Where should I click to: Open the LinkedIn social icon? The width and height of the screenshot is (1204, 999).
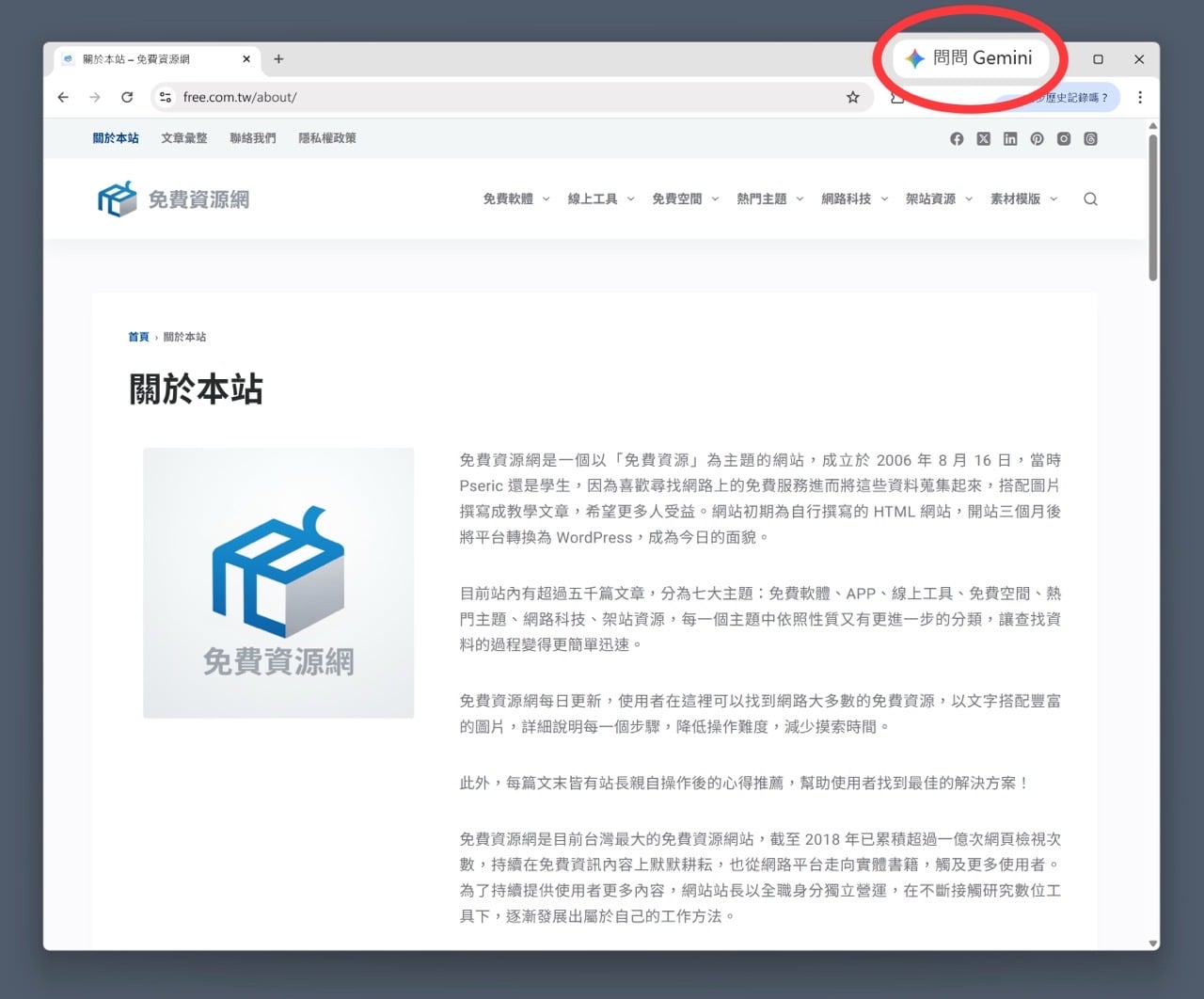click(x=1010, y=139)
